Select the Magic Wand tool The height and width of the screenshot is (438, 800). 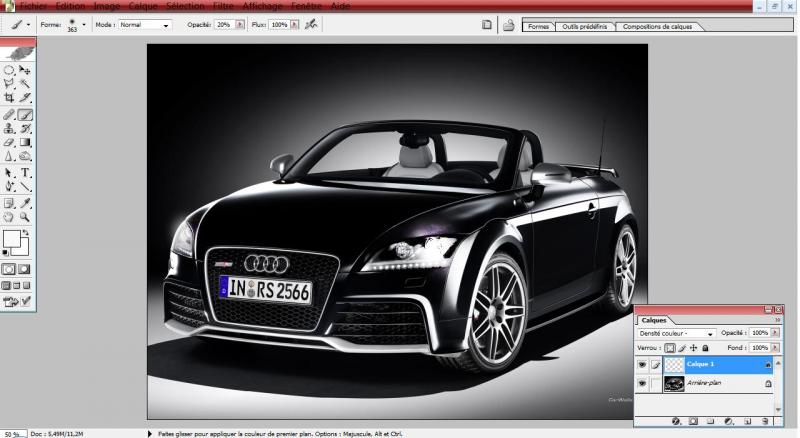24,84
